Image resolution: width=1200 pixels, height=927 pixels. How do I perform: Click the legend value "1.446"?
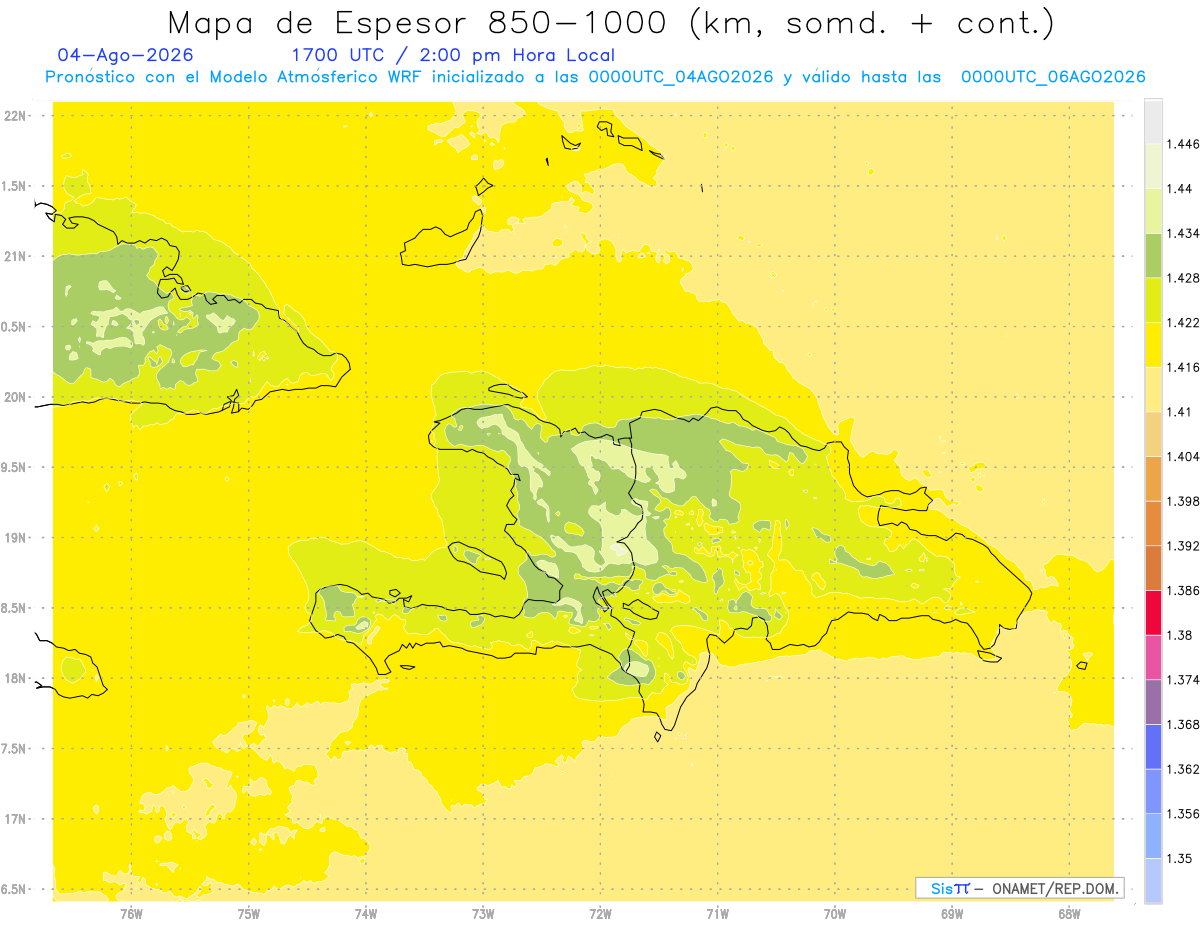pyautogui.click(x=1185, y=144)
